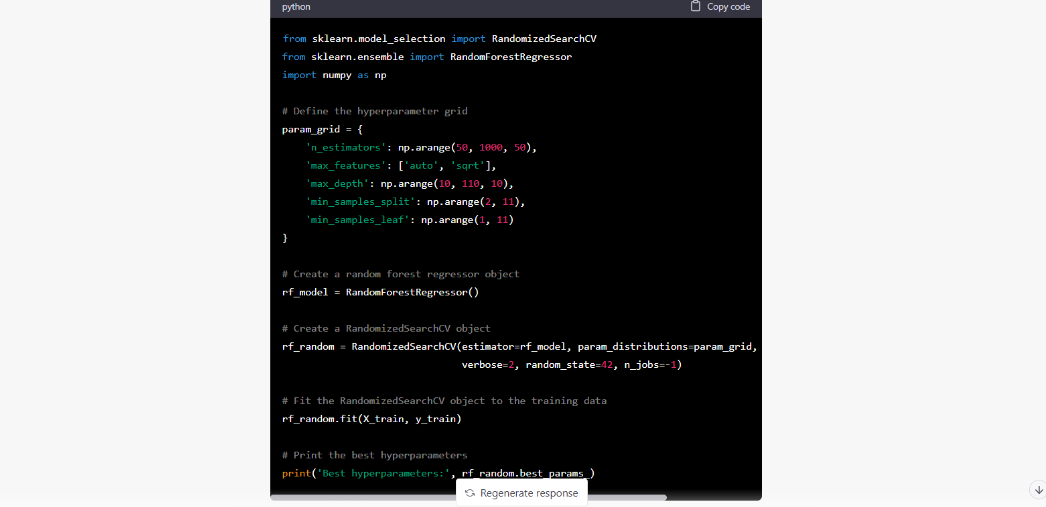Click the RandomForestRegressor import line
The image size is (1046, 507).
click(428, 57)
